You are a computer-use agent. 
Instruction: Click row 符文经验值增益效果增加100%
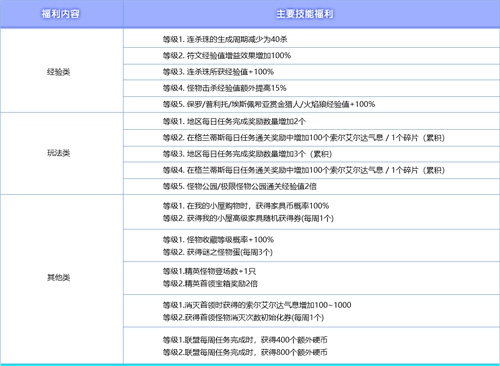tap(311, 56)
